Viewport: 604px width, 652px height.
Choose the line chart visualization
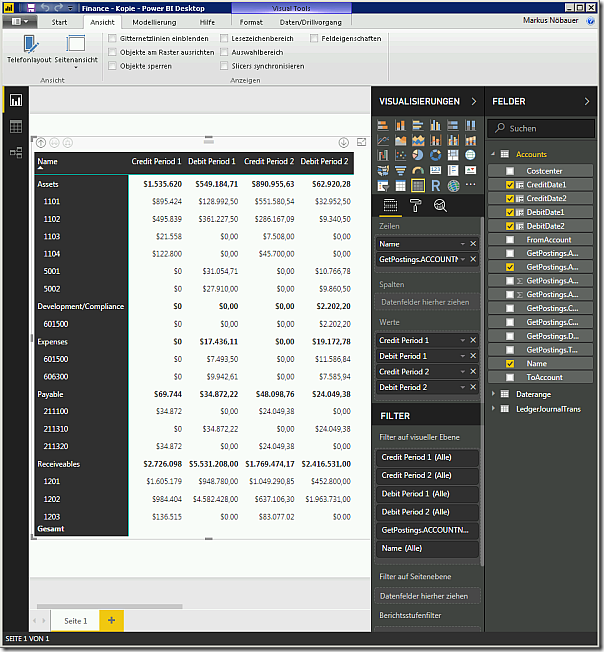click(383, 140)
